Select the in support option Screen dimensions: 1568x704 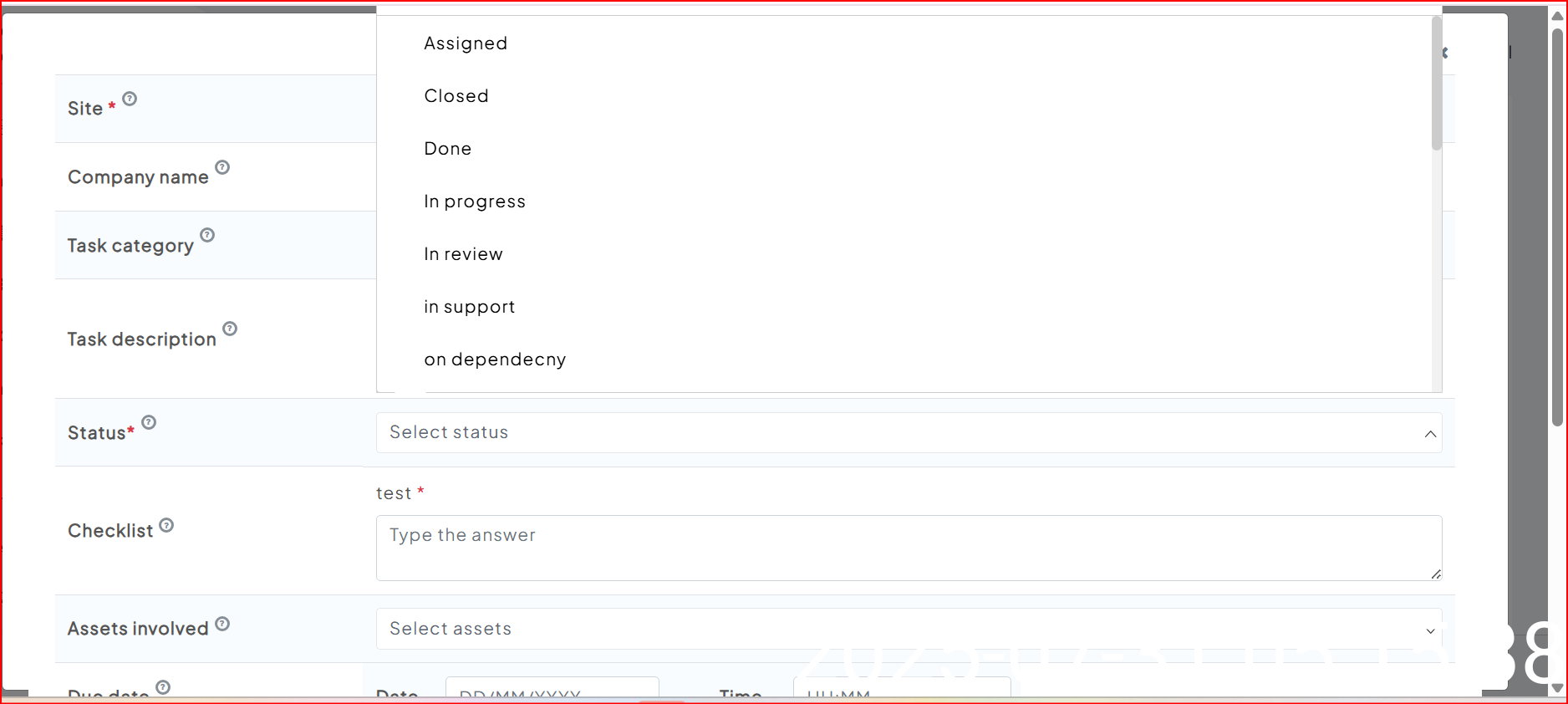469,307
